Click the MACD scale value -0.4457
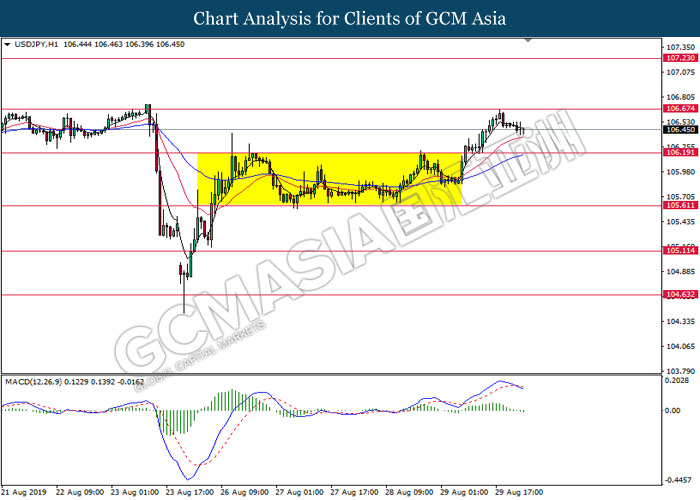The image size is (700, 500). (678, 480)
